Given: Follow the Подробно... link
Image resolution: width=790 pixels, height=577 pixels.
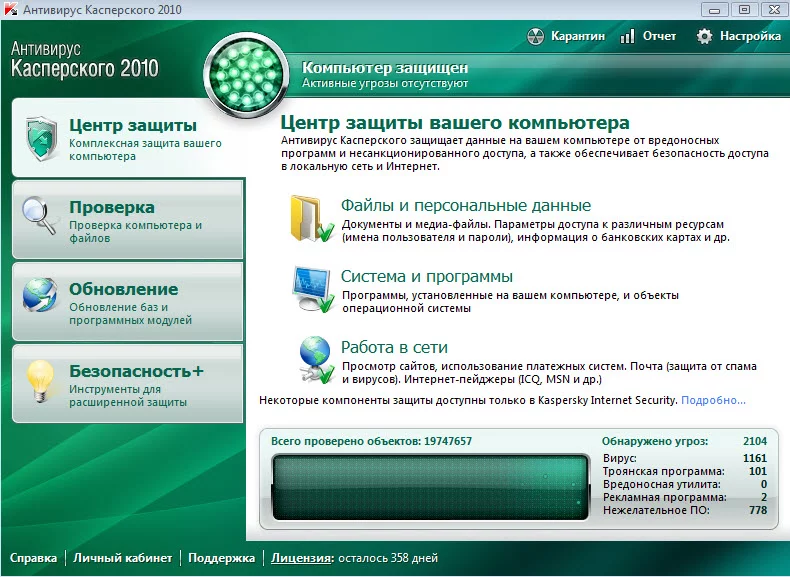Looking at the screenshot, I should (x=713, y=401).
